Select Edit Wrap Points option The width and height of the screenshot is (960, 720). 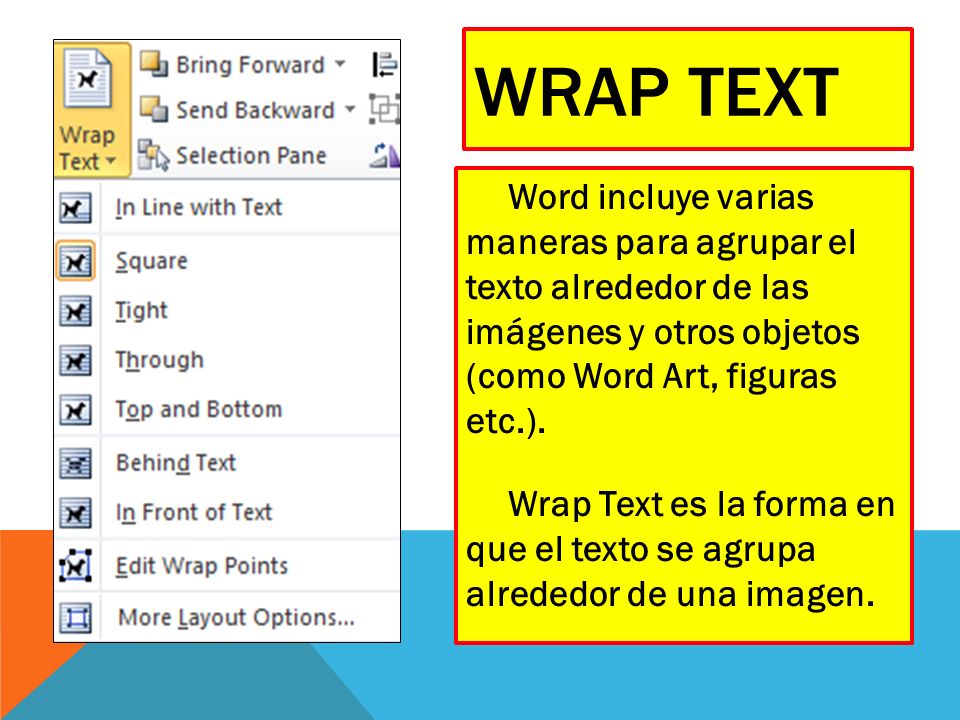point(201,566)
